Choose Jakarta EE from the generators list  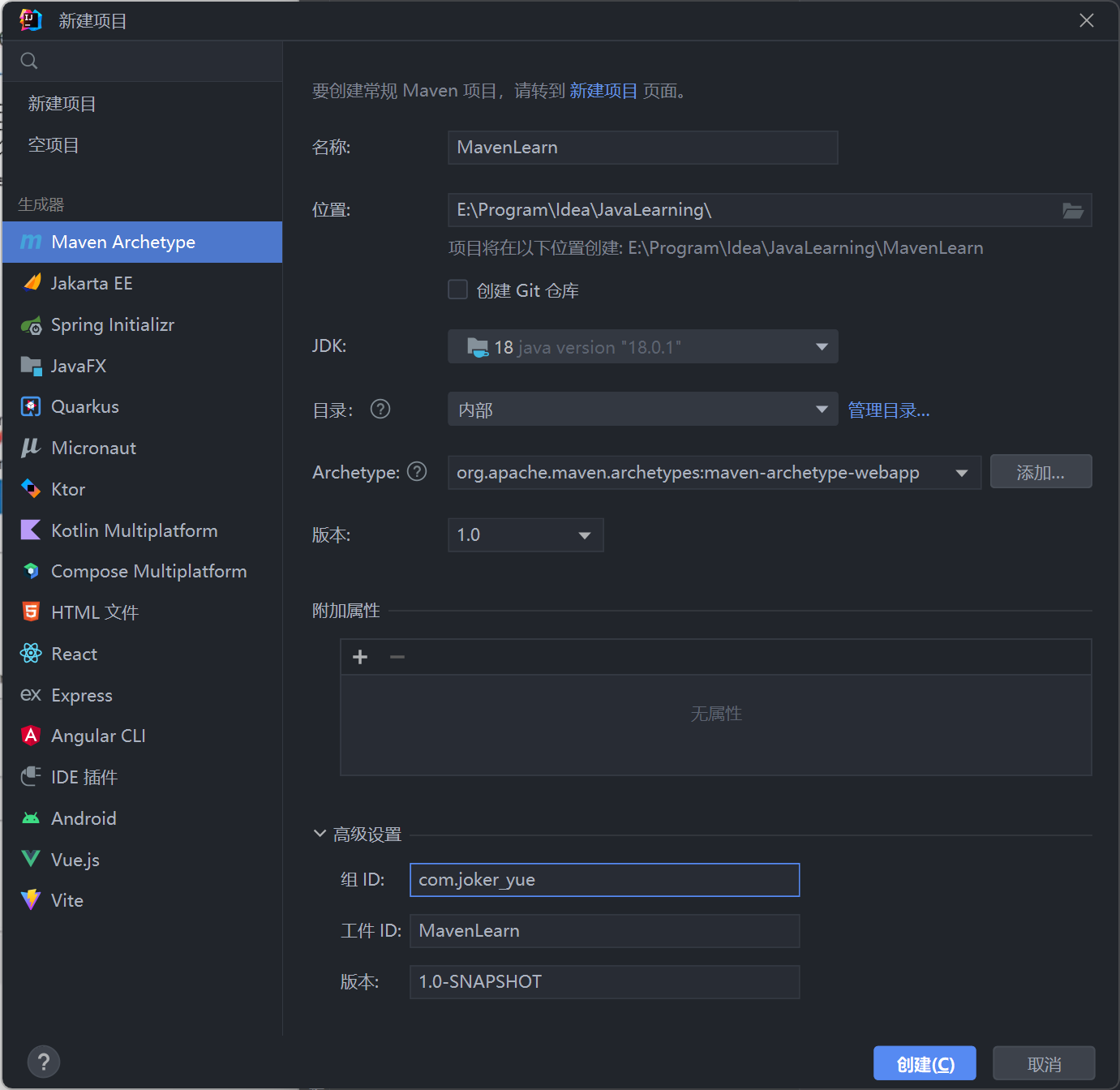[x=92, y=284]
